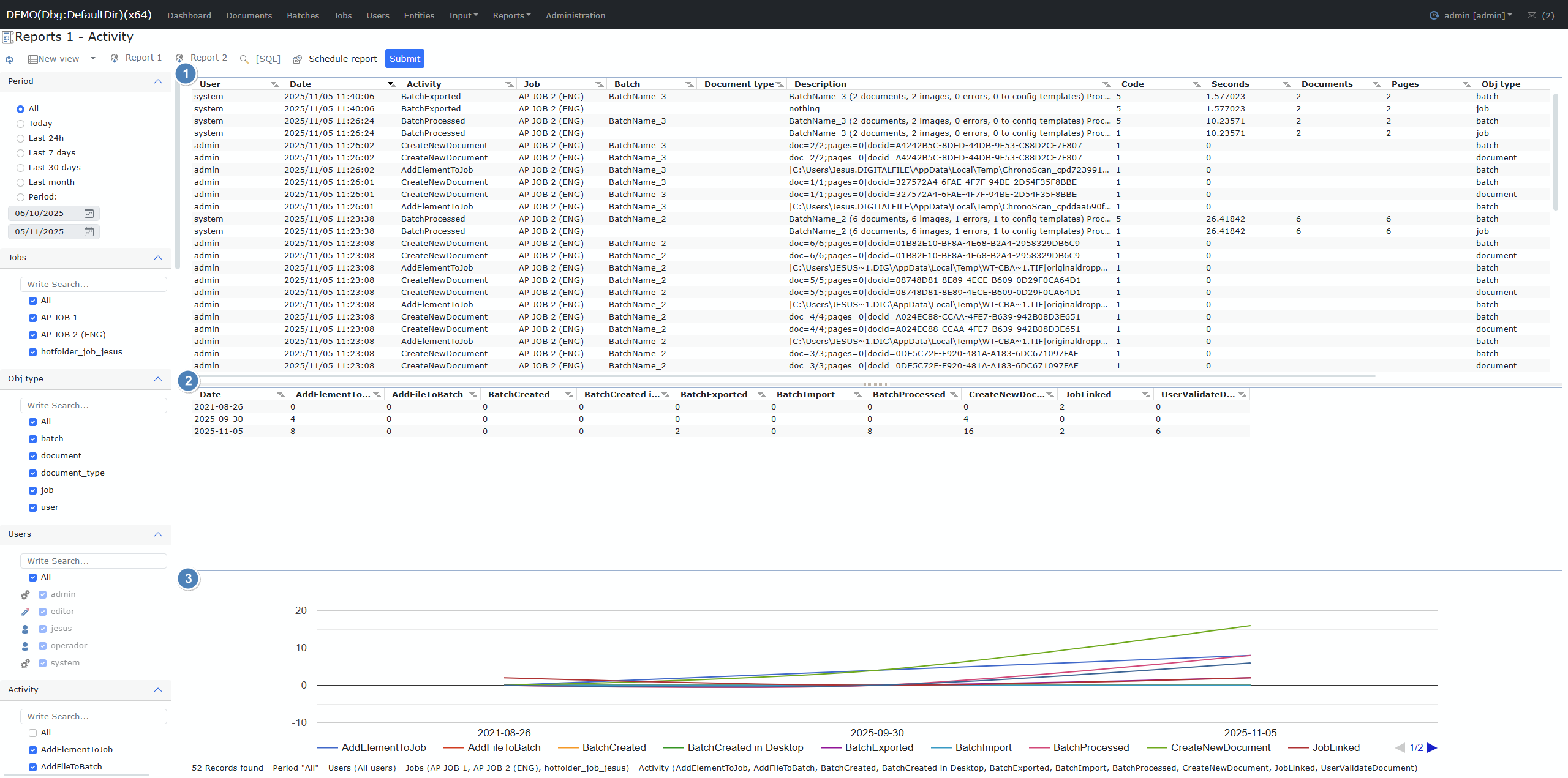Open calendar picker for 05/11/2025 date
This screenshot has height=778, width=1568.
[x=89, y=232]
